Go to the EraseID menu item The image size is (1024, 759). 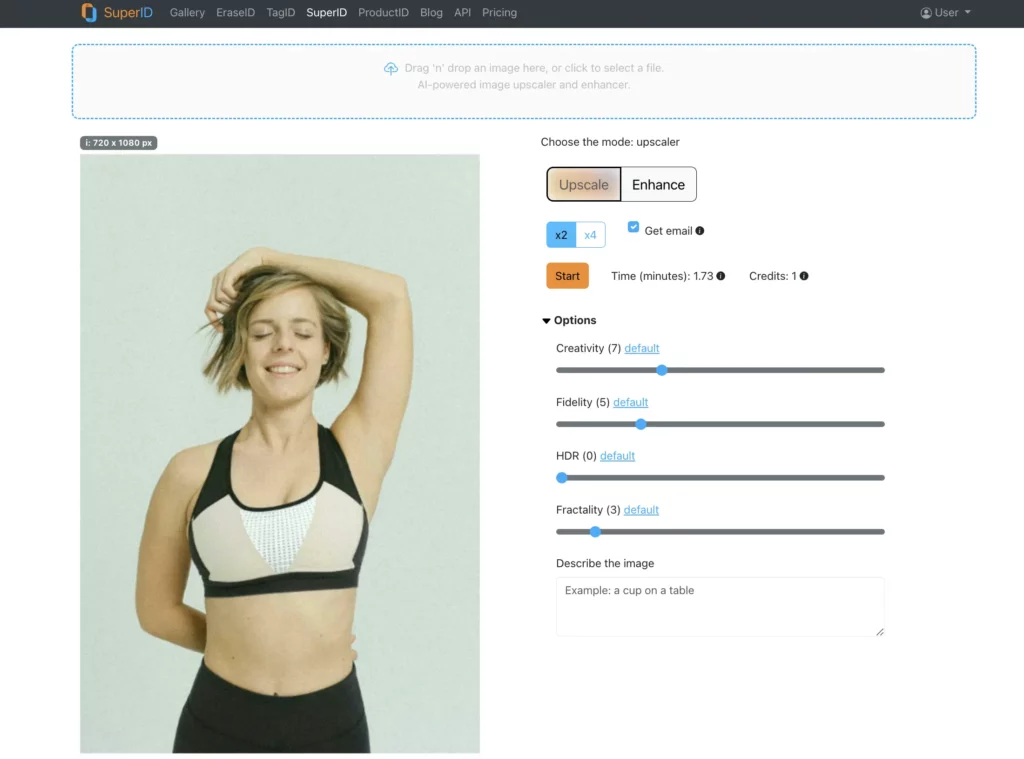tap(235, 13)
